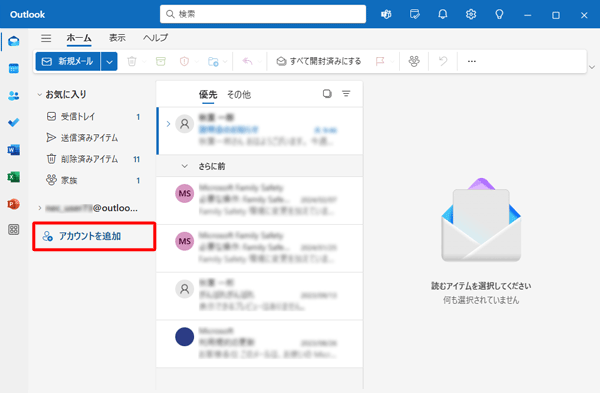Click the select-all messages icon
Viewport: 600px width, 393px height.
pyautogui.click(x=327, y=94)
